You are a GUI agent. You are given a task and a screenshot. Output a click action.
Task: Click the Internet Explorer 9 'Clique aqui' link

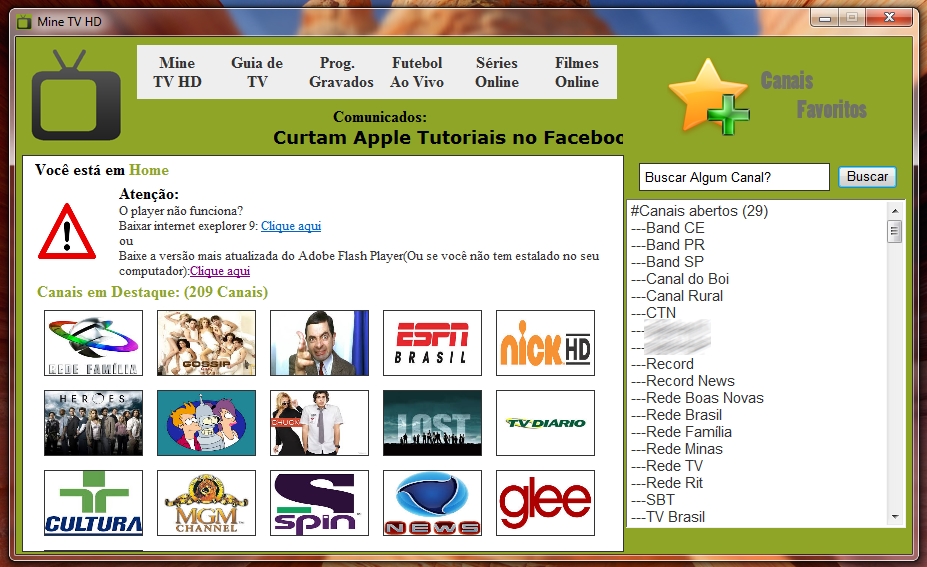point(291,226)
